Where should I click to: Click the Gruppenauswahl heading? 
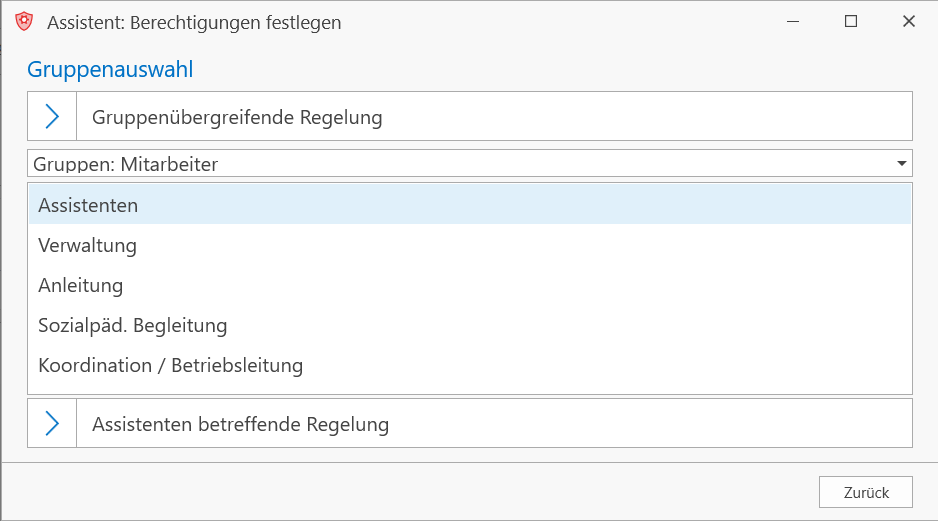[110, 69]
